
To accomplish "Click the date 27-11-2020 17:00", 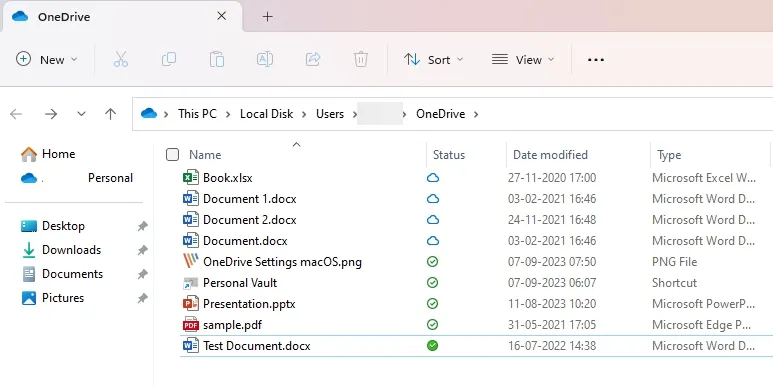I will (x=552, y=178).
